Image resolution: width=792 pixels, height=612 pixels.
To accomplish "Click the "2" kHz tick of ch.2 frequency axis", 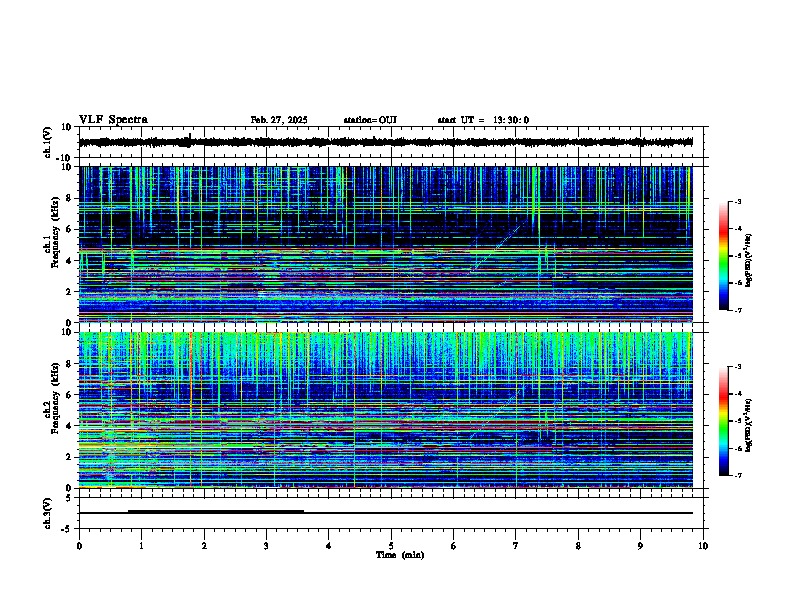I will pyautogui.click(x=70, y=457).
